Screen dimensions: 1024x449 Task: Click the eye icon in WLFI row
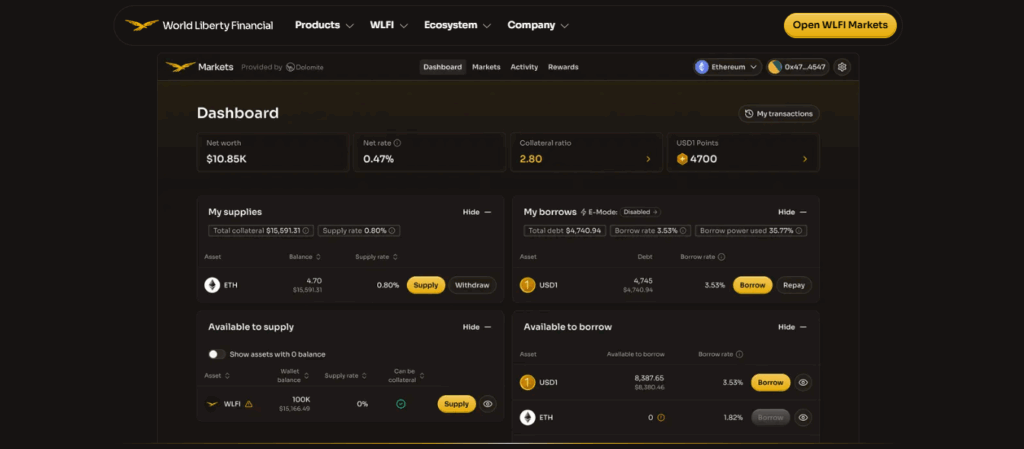pos(488,404)
